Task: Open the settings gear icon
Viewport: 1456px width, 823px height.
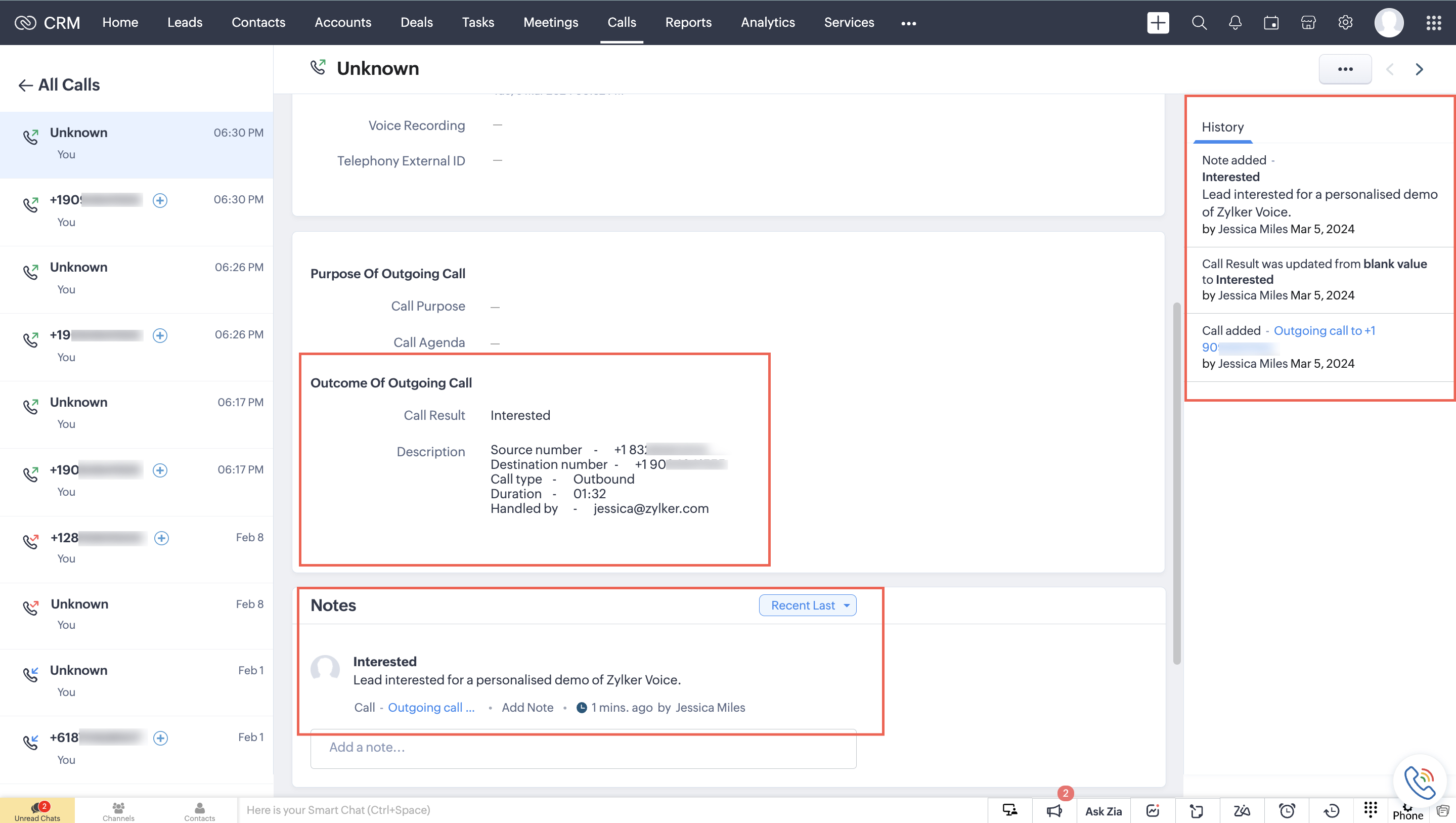Action: tap(1345, 23)
